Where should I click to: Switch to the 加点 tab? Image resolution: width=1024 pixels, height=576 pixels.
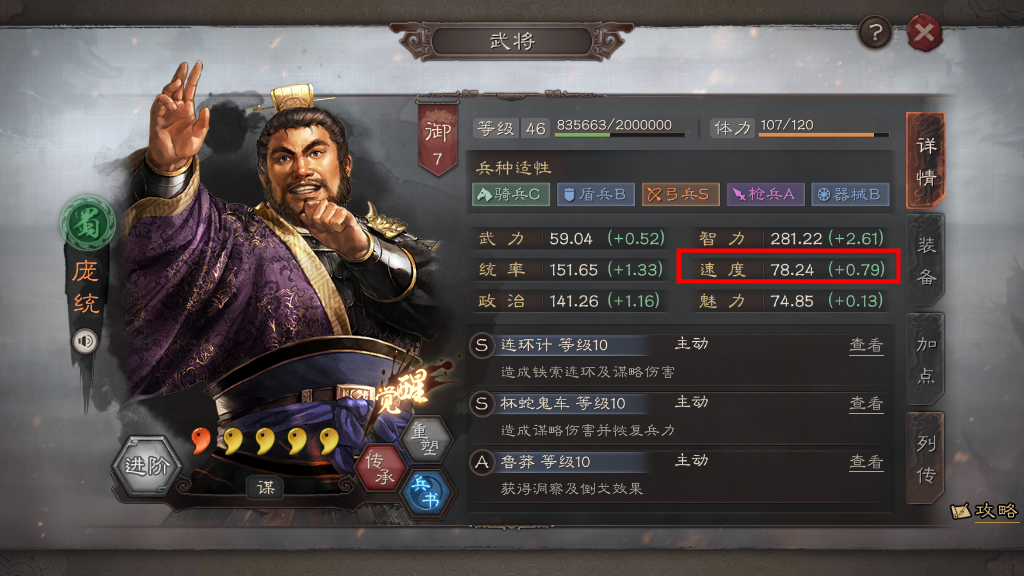tap(925, 359)
